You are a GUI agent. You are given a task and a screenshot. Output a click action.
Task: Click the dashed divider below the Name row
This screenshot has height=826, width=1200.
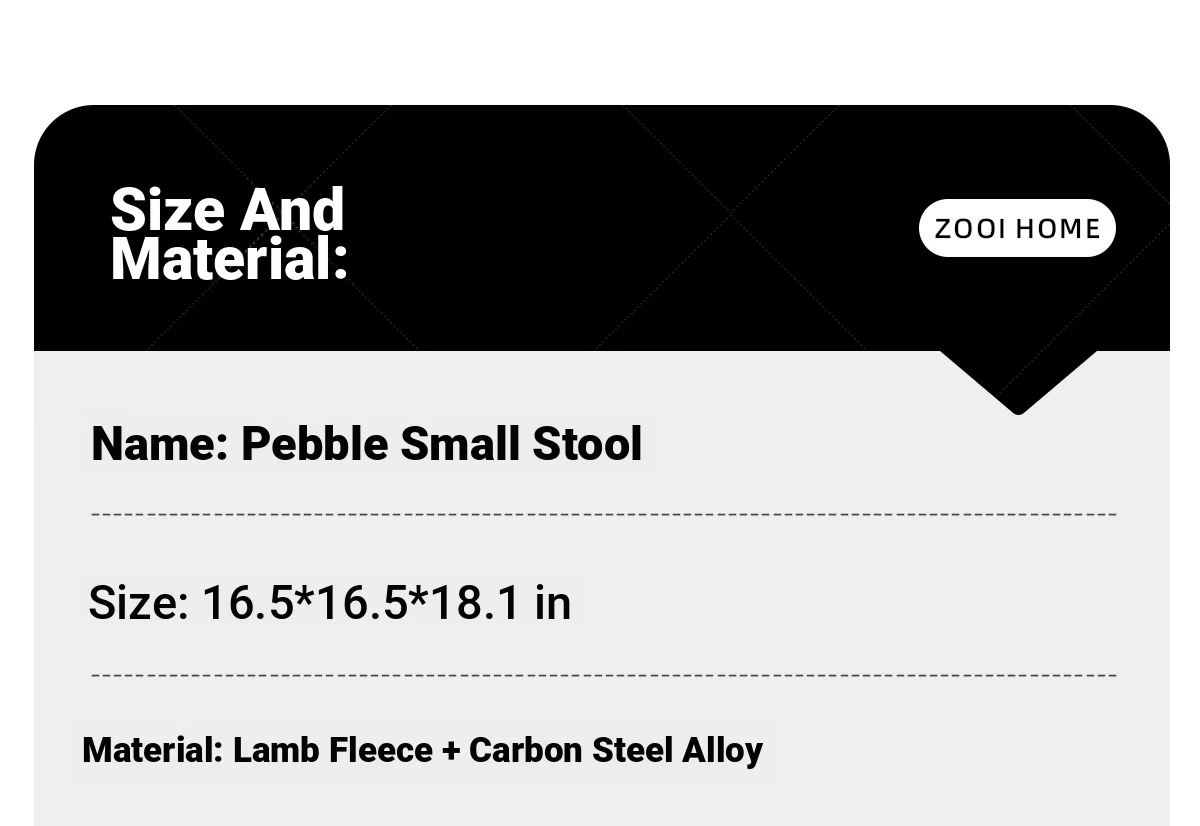point(603,514)
